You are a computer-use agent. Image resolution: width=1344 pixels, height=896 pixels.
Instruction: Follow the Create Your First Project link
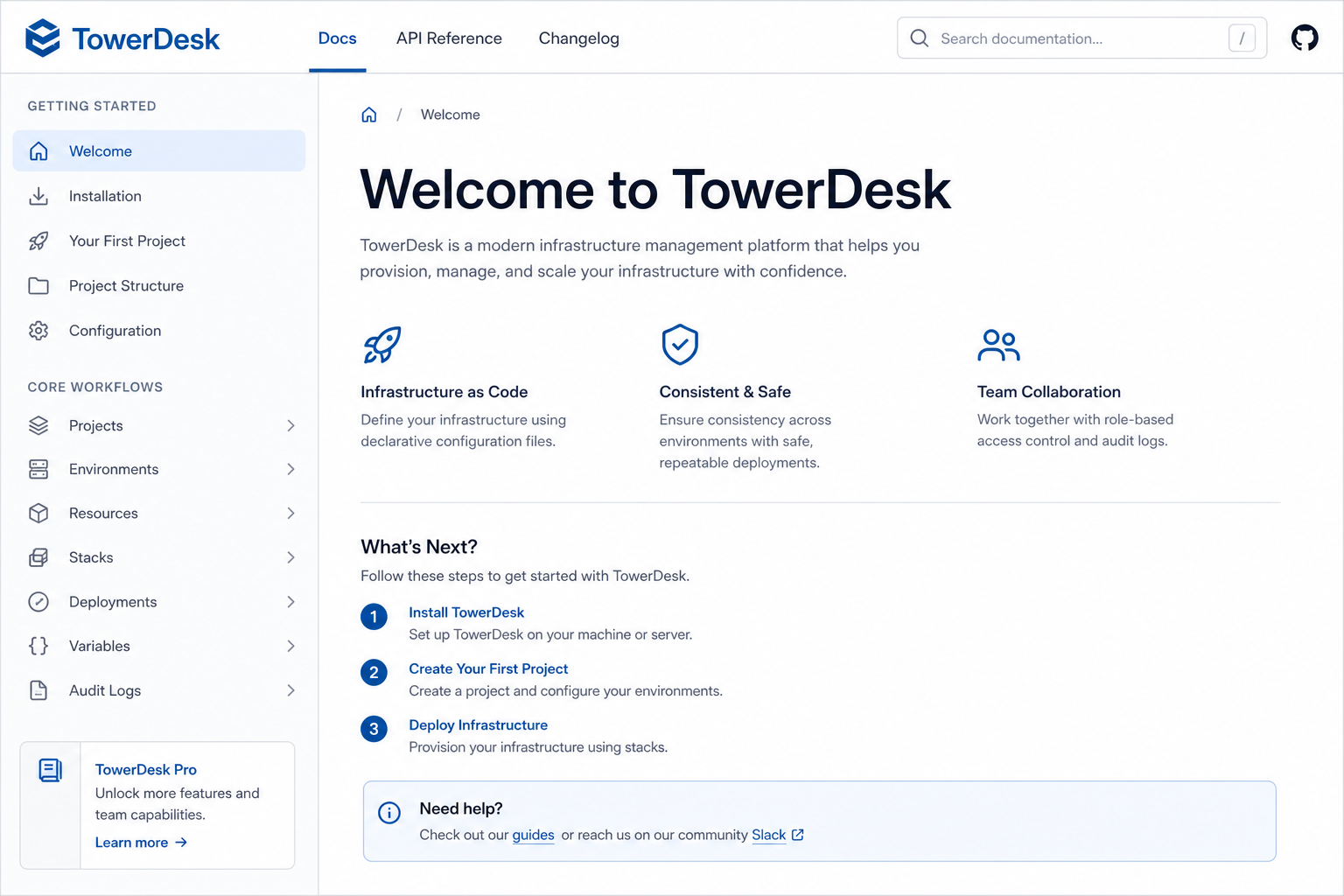488,668
